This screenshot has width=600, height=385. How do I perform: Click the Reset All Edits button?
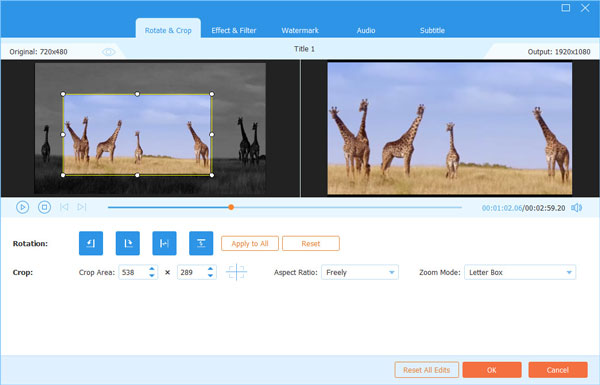point(427,370)
